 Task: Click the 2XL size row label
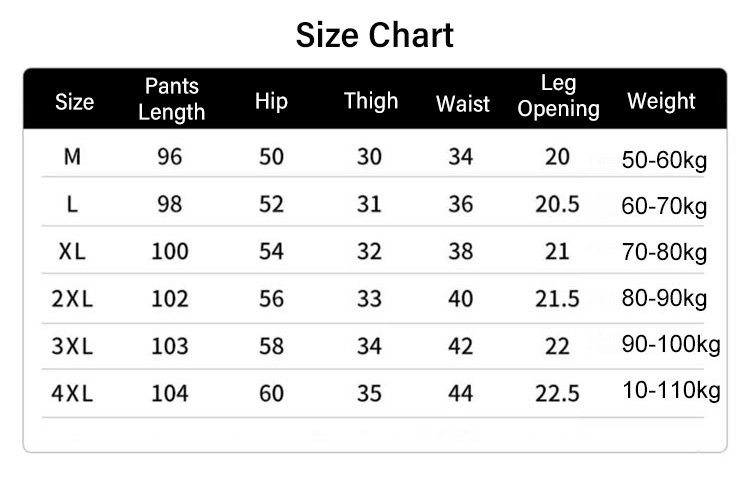[72, 299]
